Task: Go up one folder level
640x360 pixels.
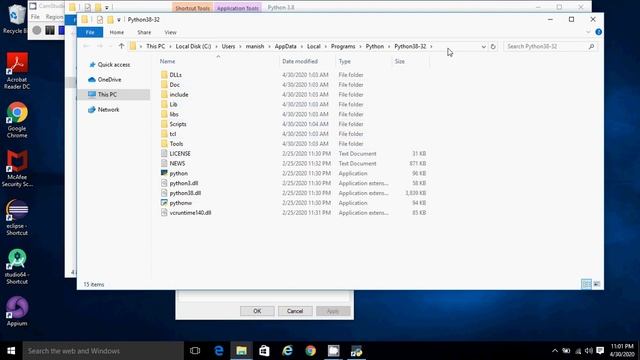Action: tap(121, 46)
